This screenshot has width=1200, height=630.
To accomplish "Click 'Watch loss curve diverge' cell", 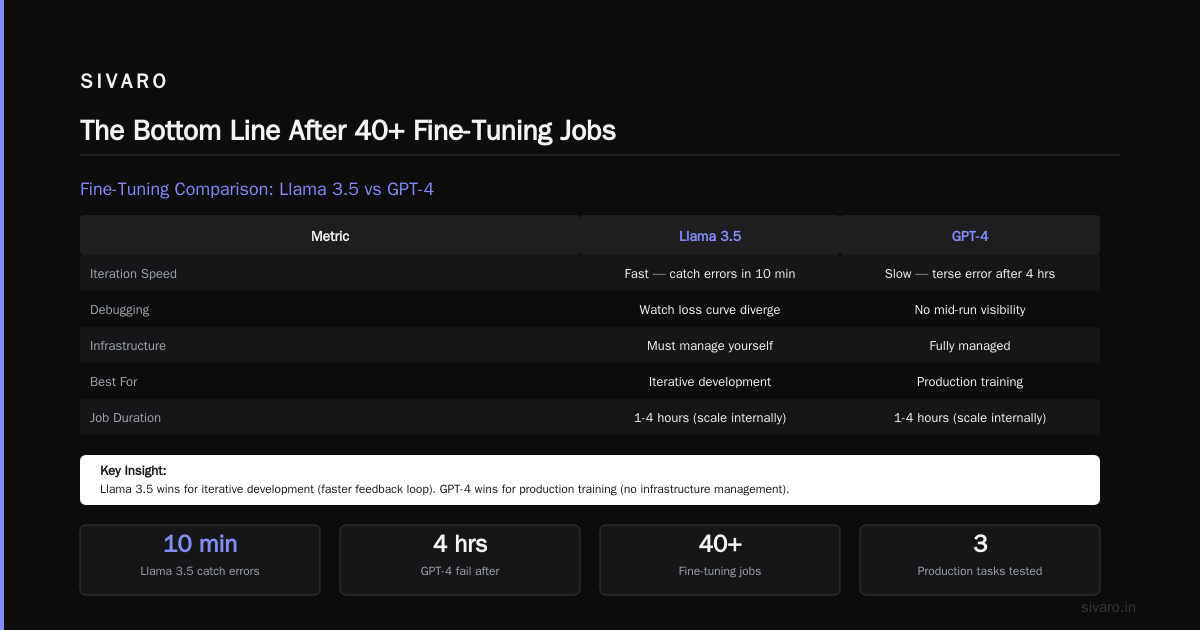I will (x=710, y=310).
